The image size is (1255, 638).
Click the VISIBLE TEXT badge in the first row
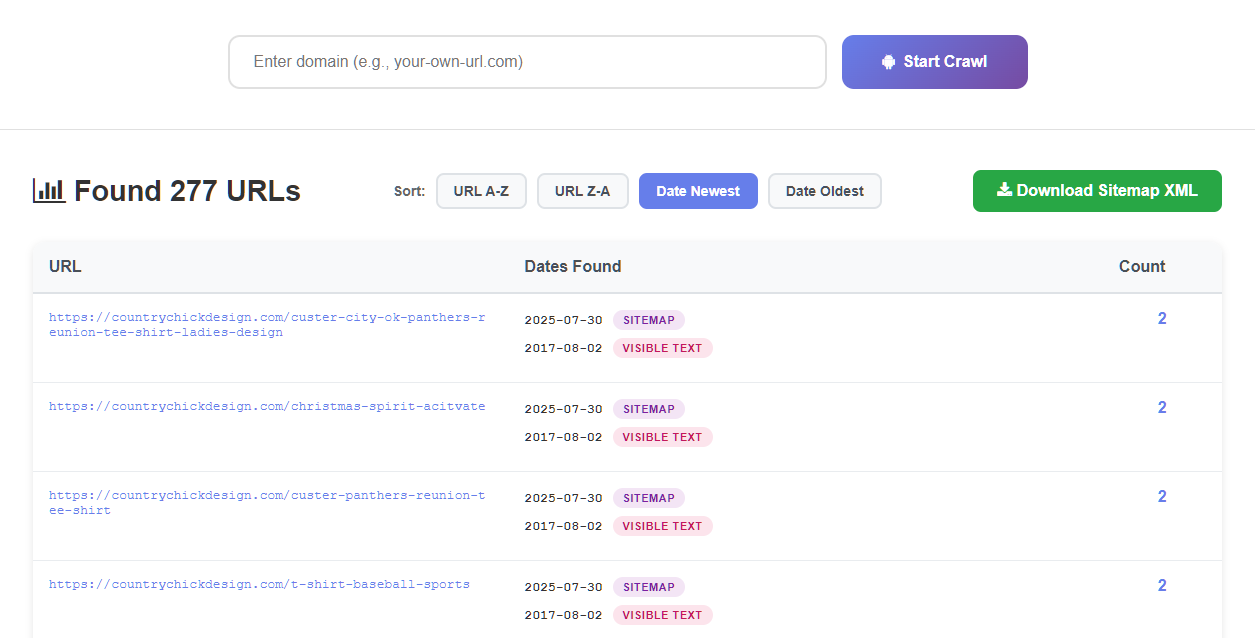point(662,348)
